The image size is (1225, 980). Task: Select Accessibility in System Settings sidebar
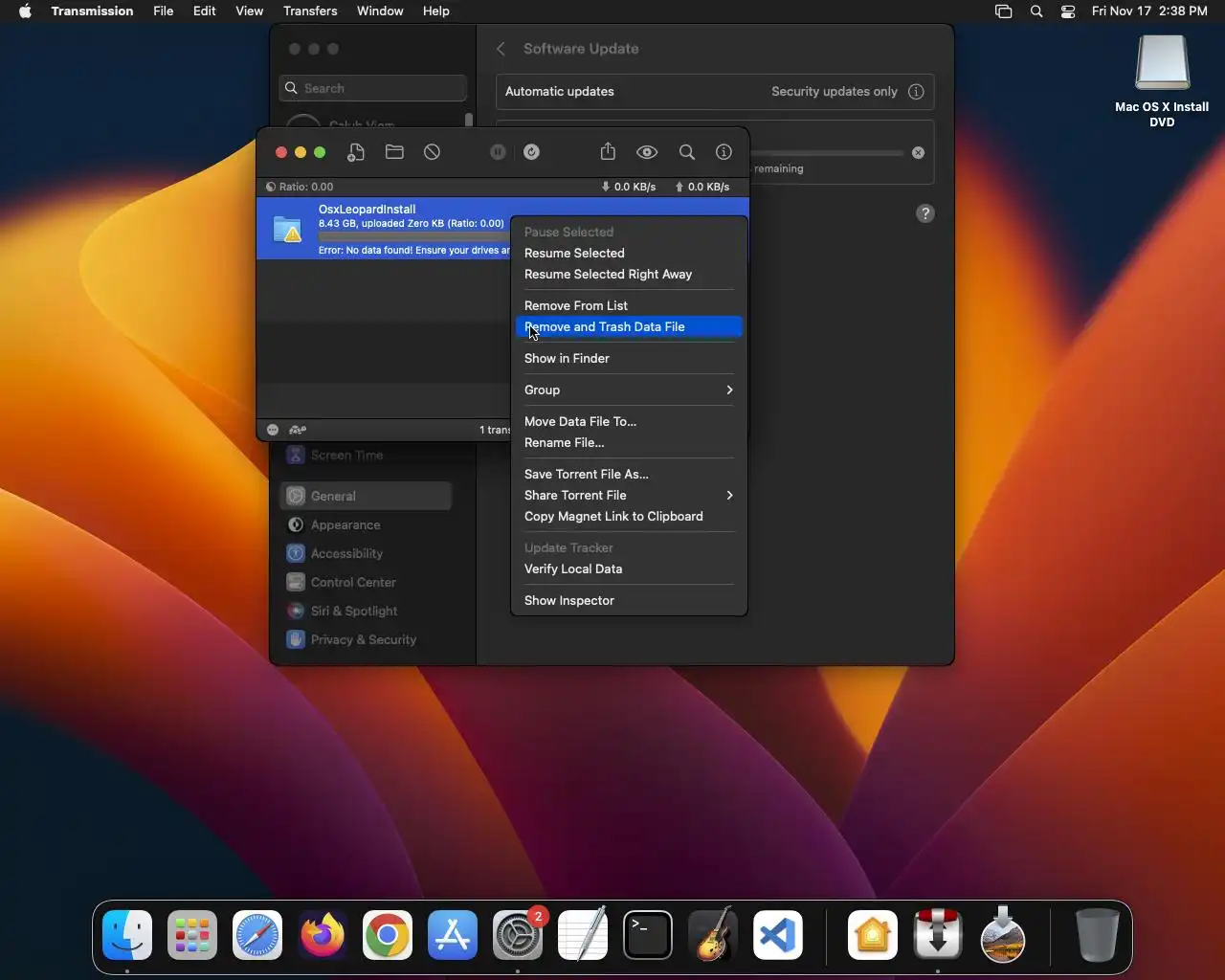(366, 553)
